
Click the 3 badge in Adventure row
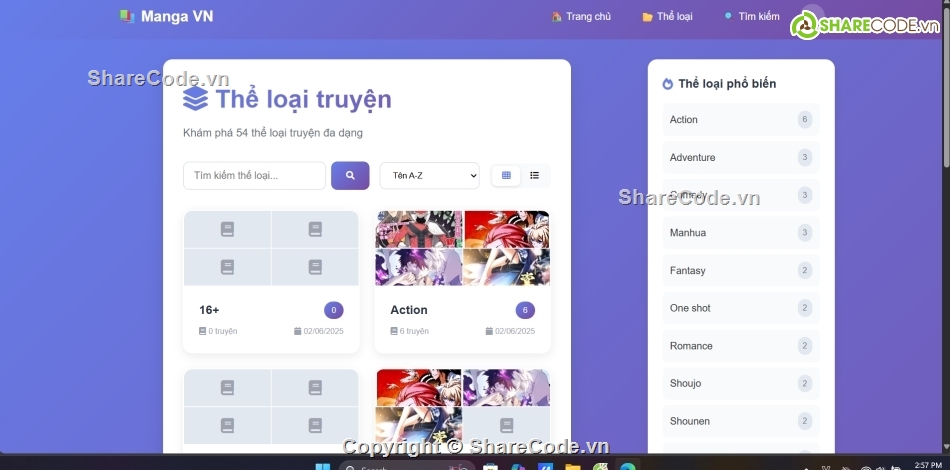click(x=805, y=157)
